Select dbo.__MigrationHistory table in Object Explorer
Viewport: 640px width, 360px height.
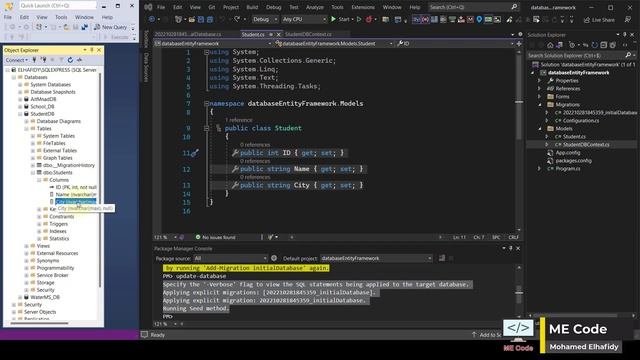tap(69, 165)
